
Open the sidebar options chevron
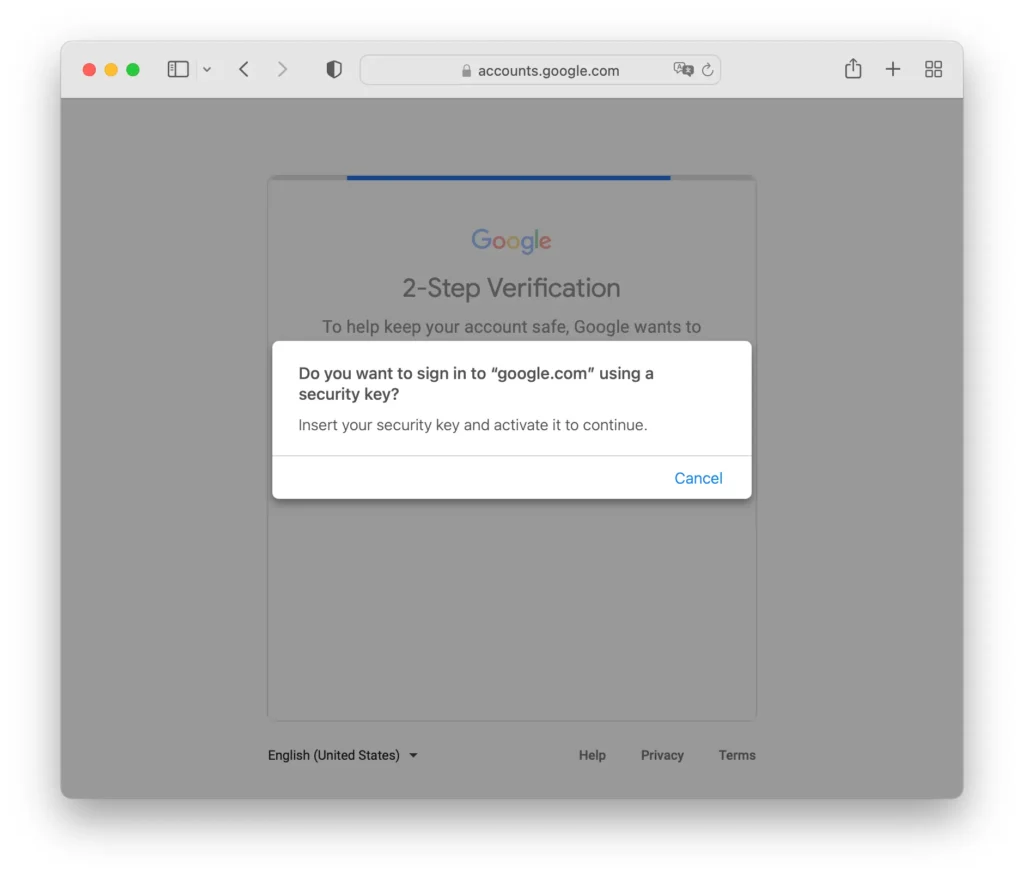coord(207,69)
